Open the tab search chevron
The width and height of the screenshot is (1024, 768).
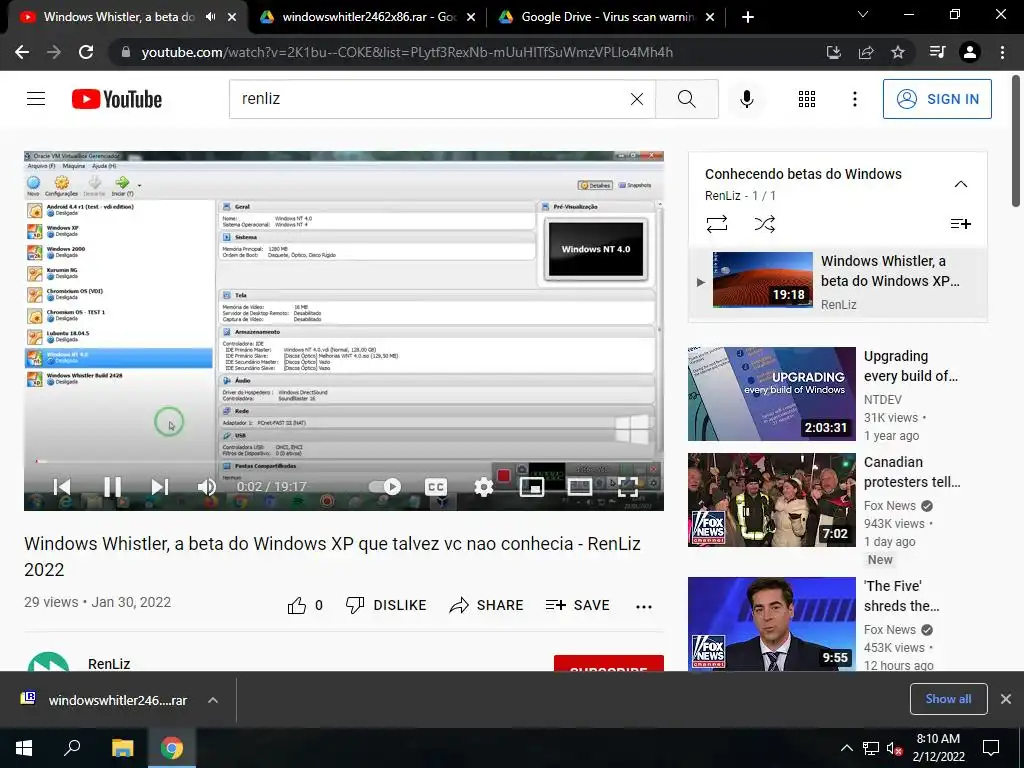click(x=862, y=14)
